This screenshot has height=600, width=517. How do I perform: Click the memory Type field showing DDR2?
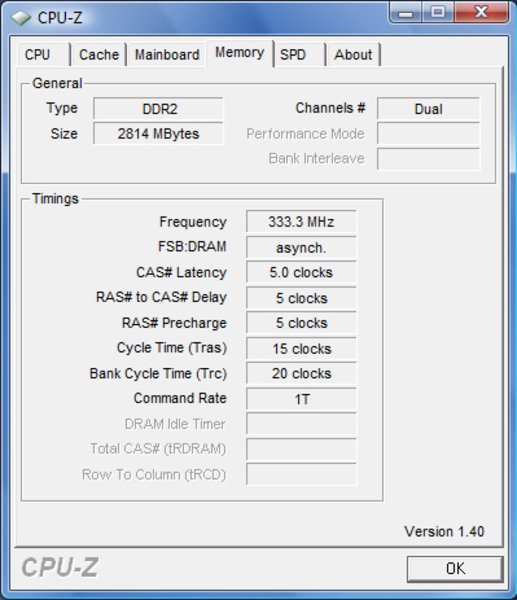pos(158,109)
